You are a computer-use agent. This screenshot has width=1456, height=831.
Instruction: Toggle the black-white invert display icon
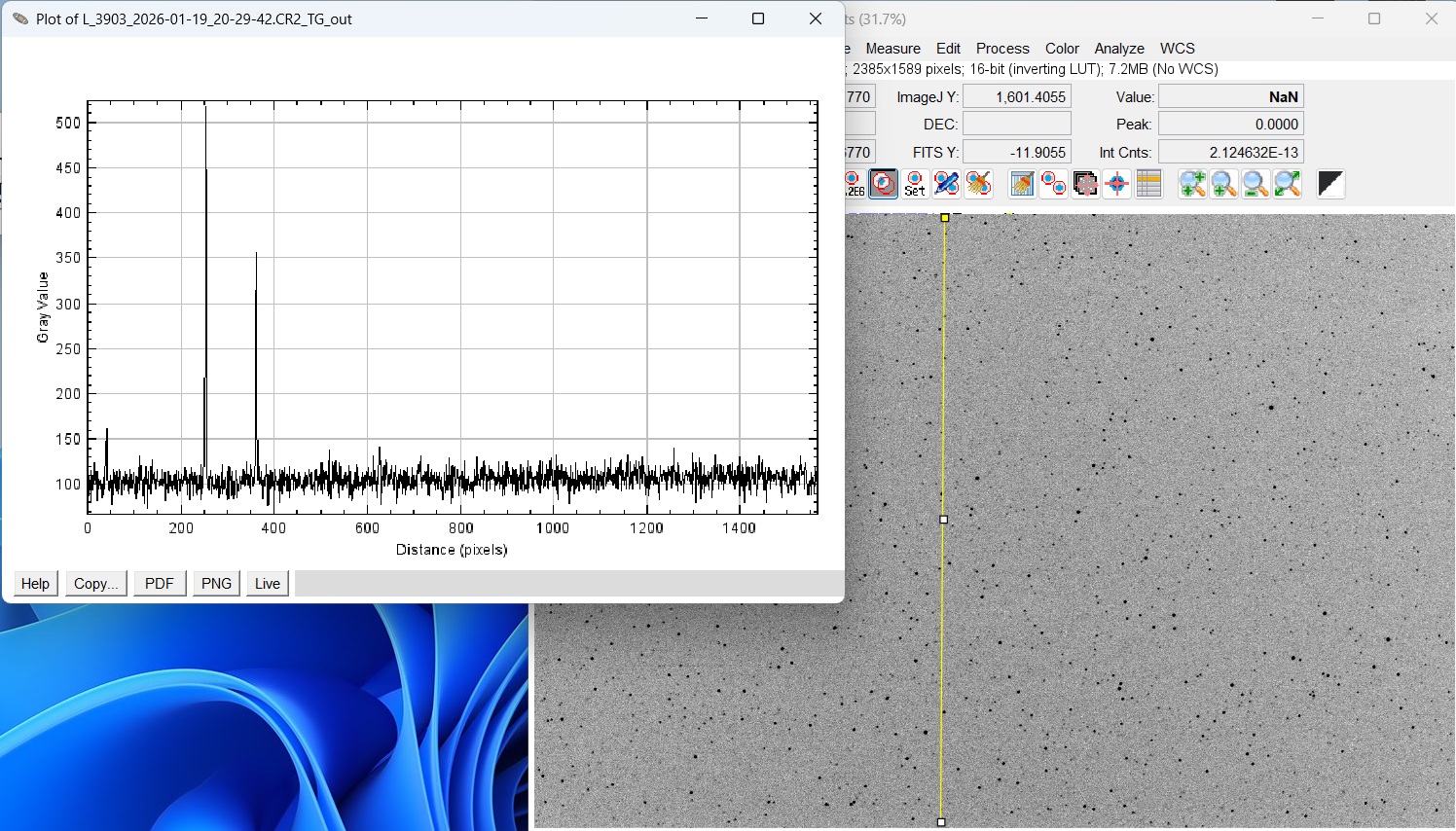[x=1330, y=183]
